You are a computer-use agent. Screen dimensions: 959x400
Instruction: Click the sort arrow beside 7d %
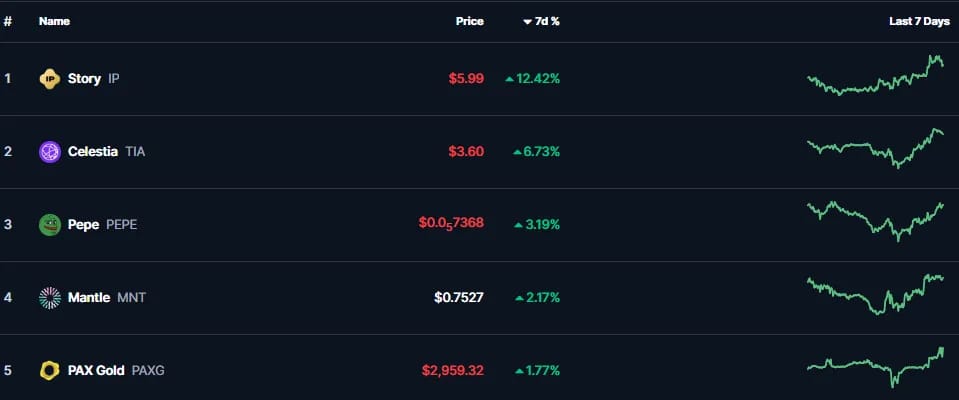click(x=527, y=22)
